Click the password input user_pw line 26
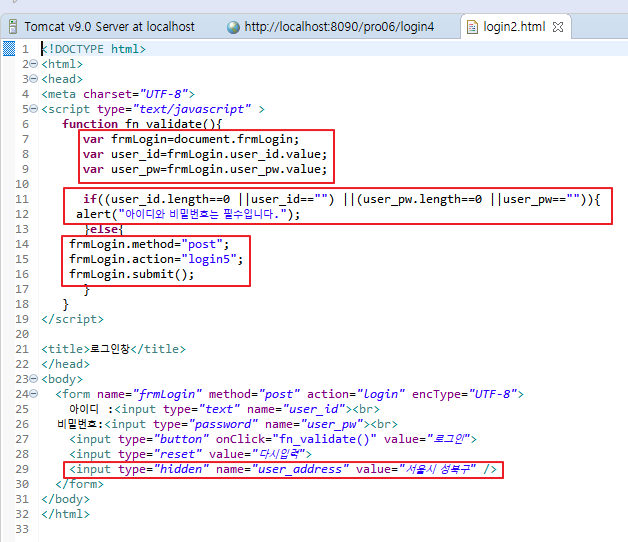Screen dimensions: 628x542 [227, 424]
